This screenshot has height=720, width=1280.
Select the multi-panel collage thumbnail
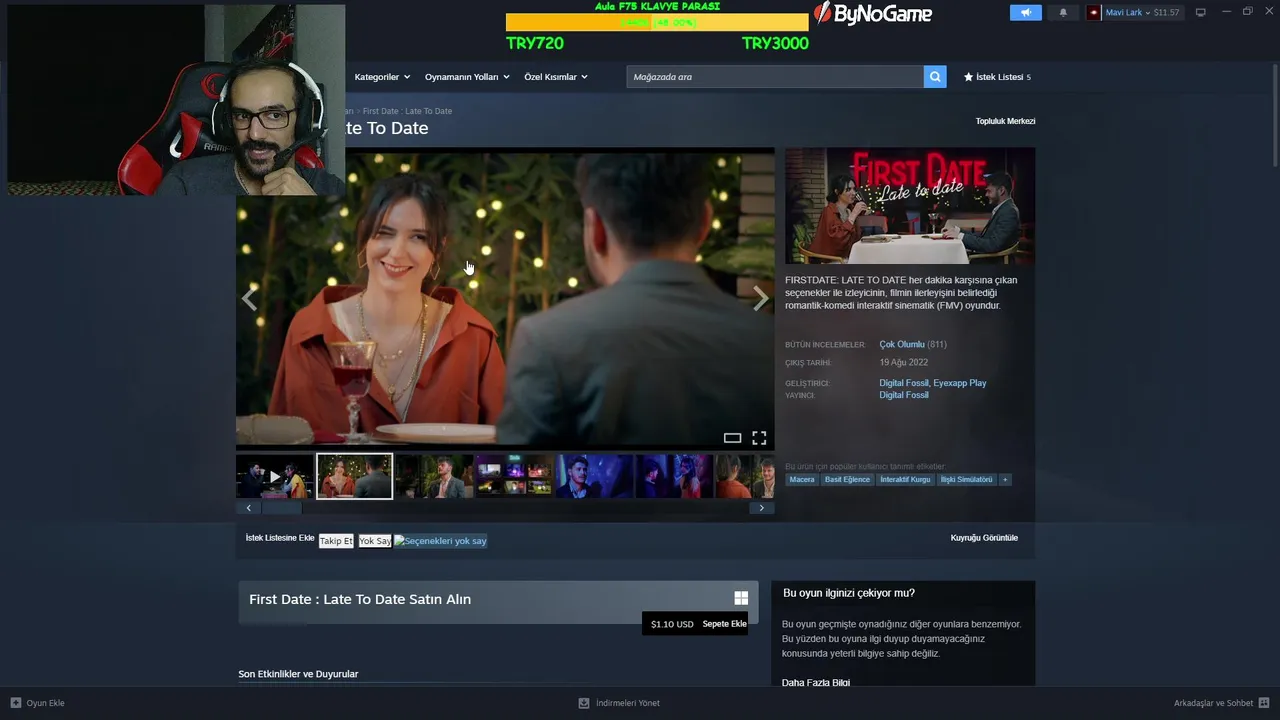click(514, 476)
